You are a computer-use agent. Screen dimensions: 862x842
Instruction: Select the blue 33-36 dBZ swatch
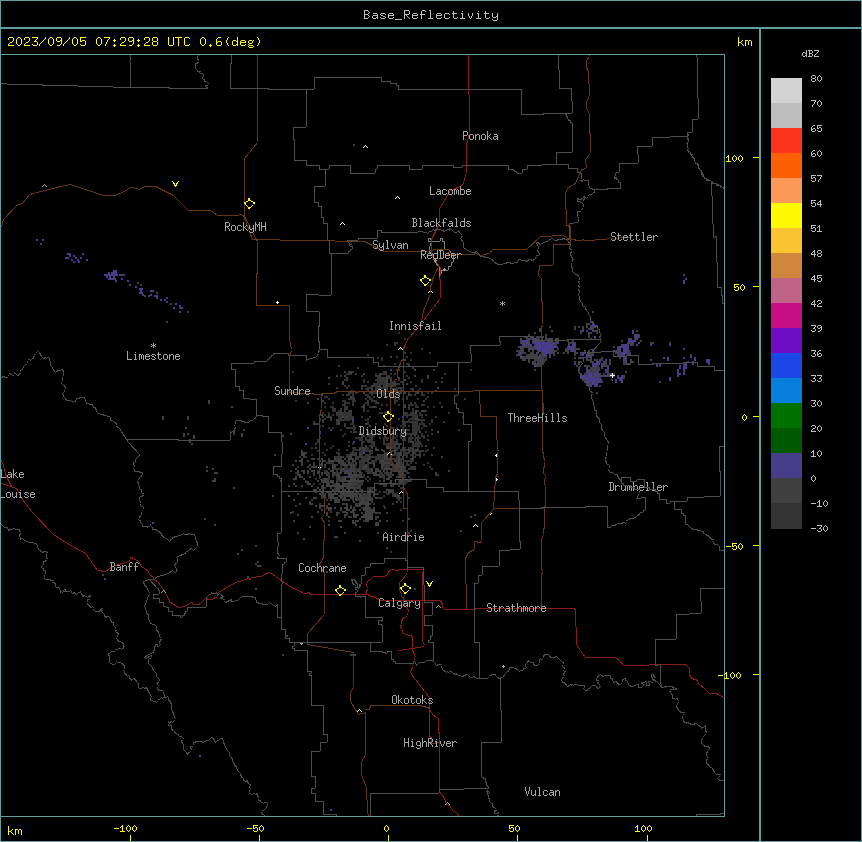[x=786, y=365]
